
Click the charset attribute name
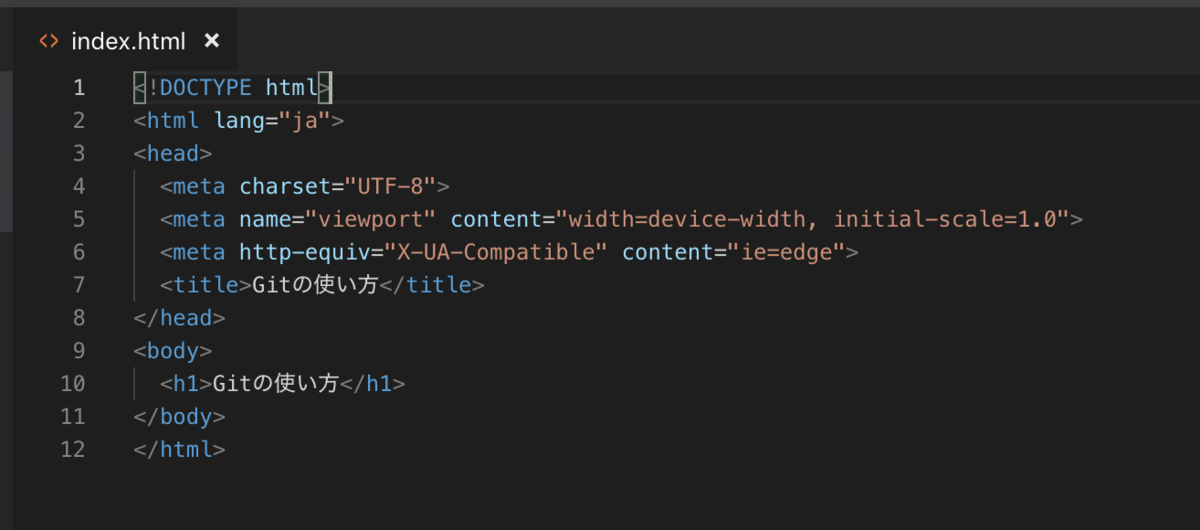285,187
